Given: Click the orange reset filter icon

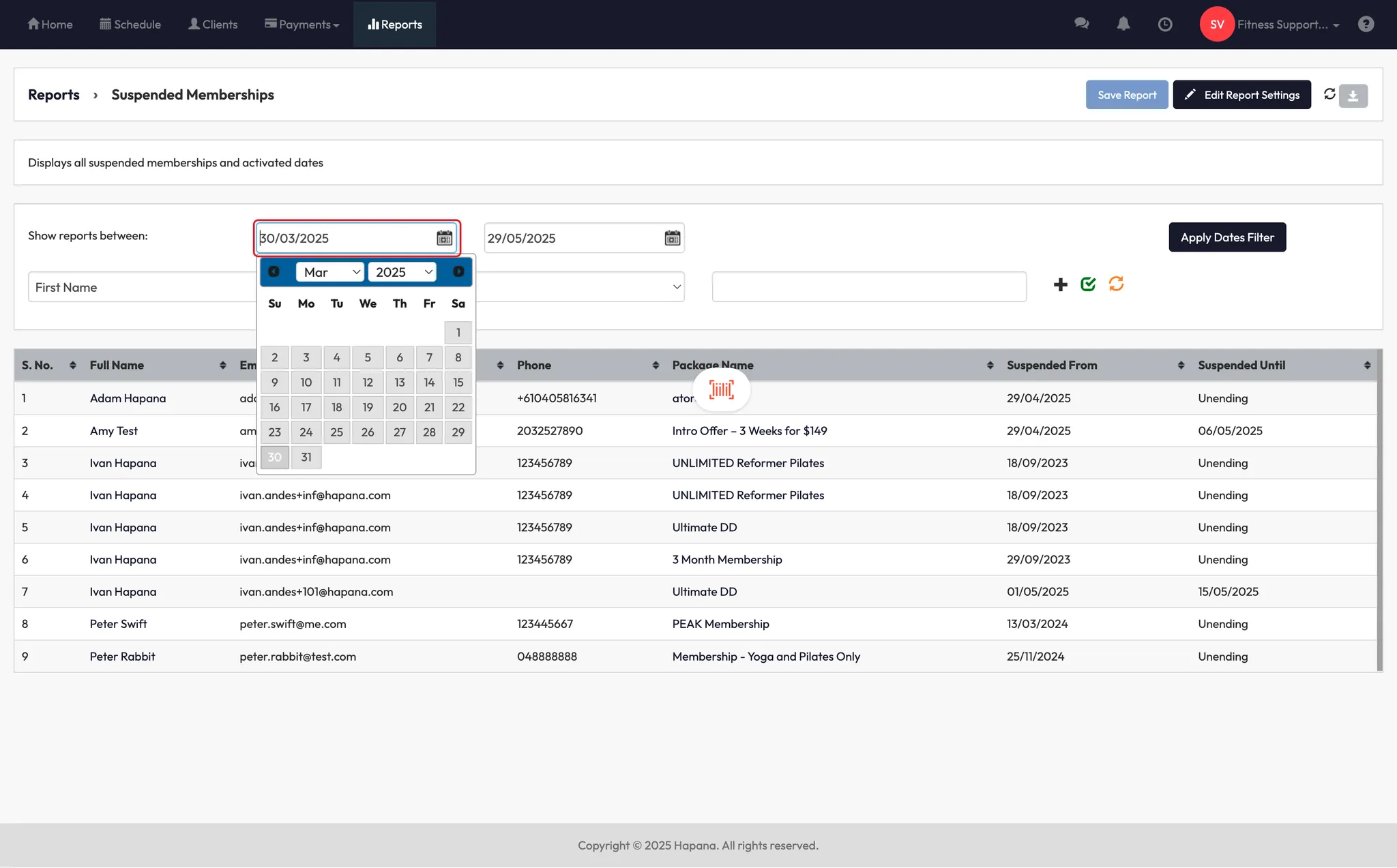Looking at the screenshot, I should click(1116, 284).
